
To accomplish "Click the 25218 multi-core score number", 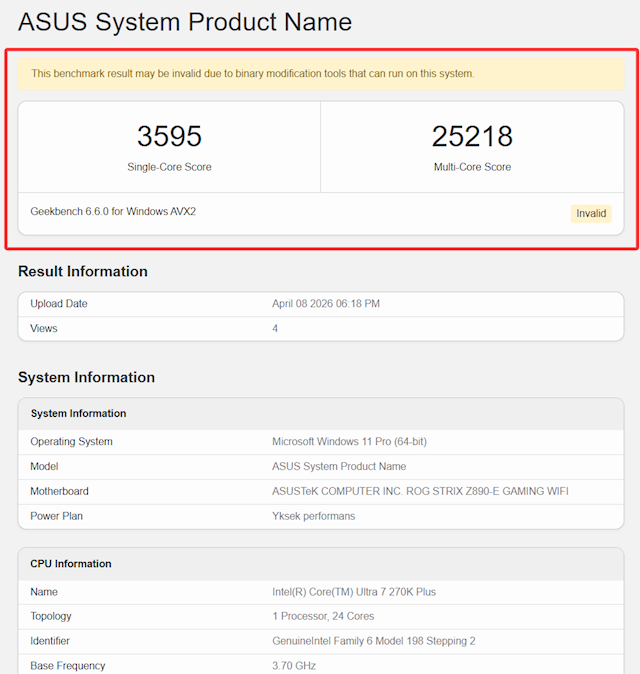I will pyautogui.click(x=472, y=137).
